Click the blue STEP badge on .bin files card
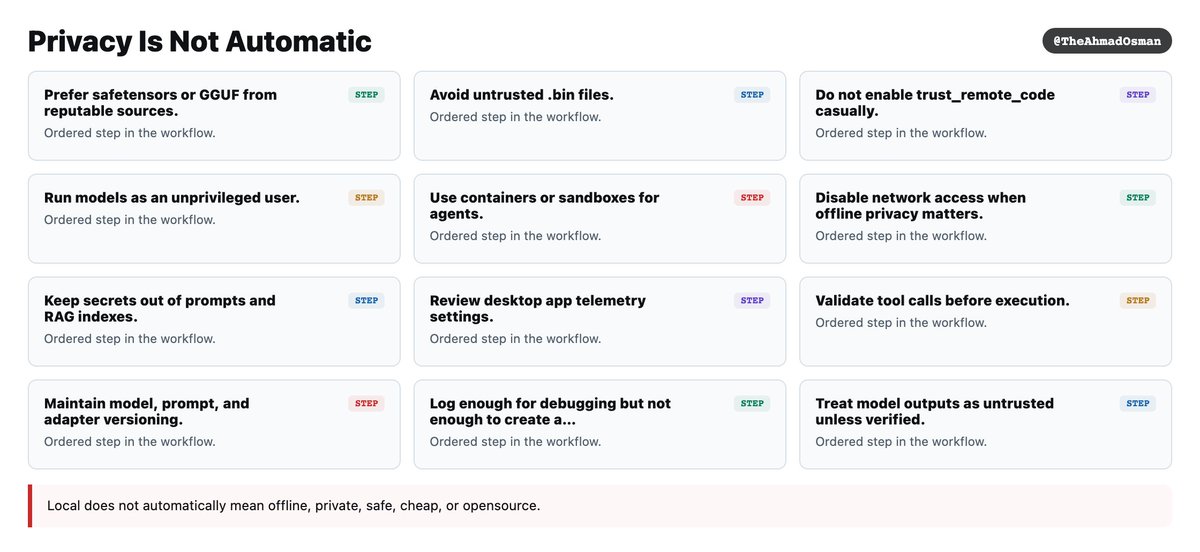This screenshot has width=1200, height=552. [x=752, y=95]
